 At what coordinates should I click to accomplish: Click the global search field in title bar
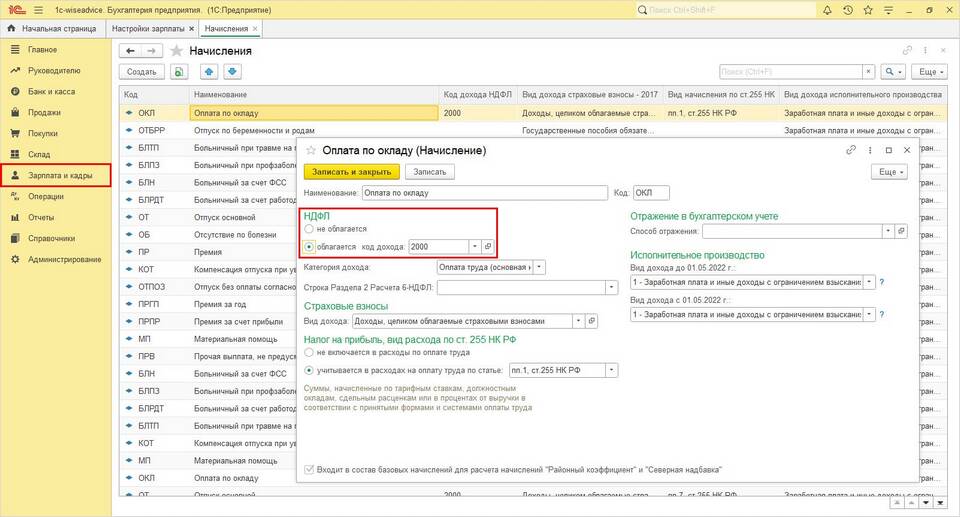click(726, 10)
